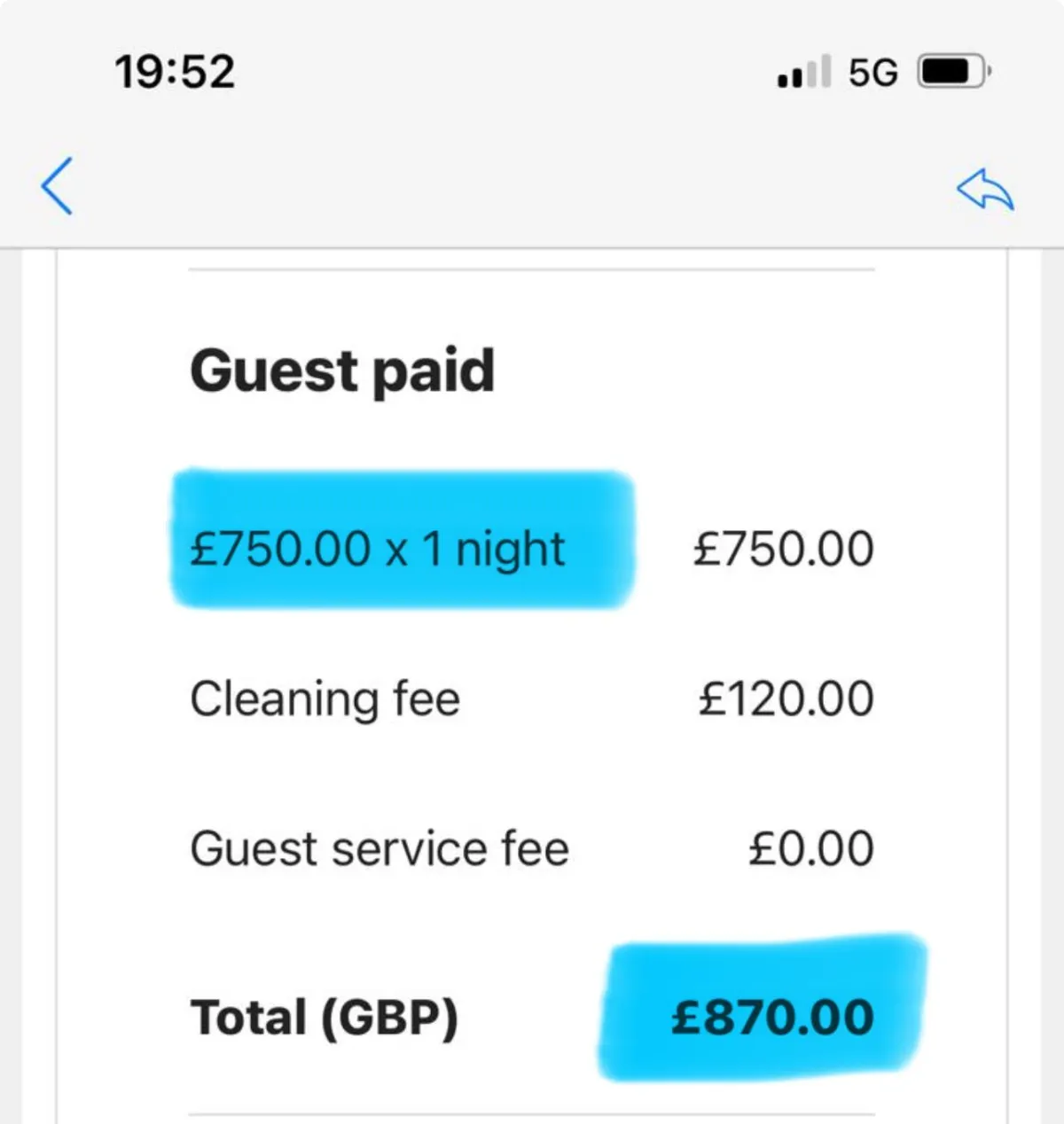This screenshot has width=1064, height=1124.
Task: Click the £120.00 cleaning fee amount
Action: pyautogui.click(x=786, y=699)
